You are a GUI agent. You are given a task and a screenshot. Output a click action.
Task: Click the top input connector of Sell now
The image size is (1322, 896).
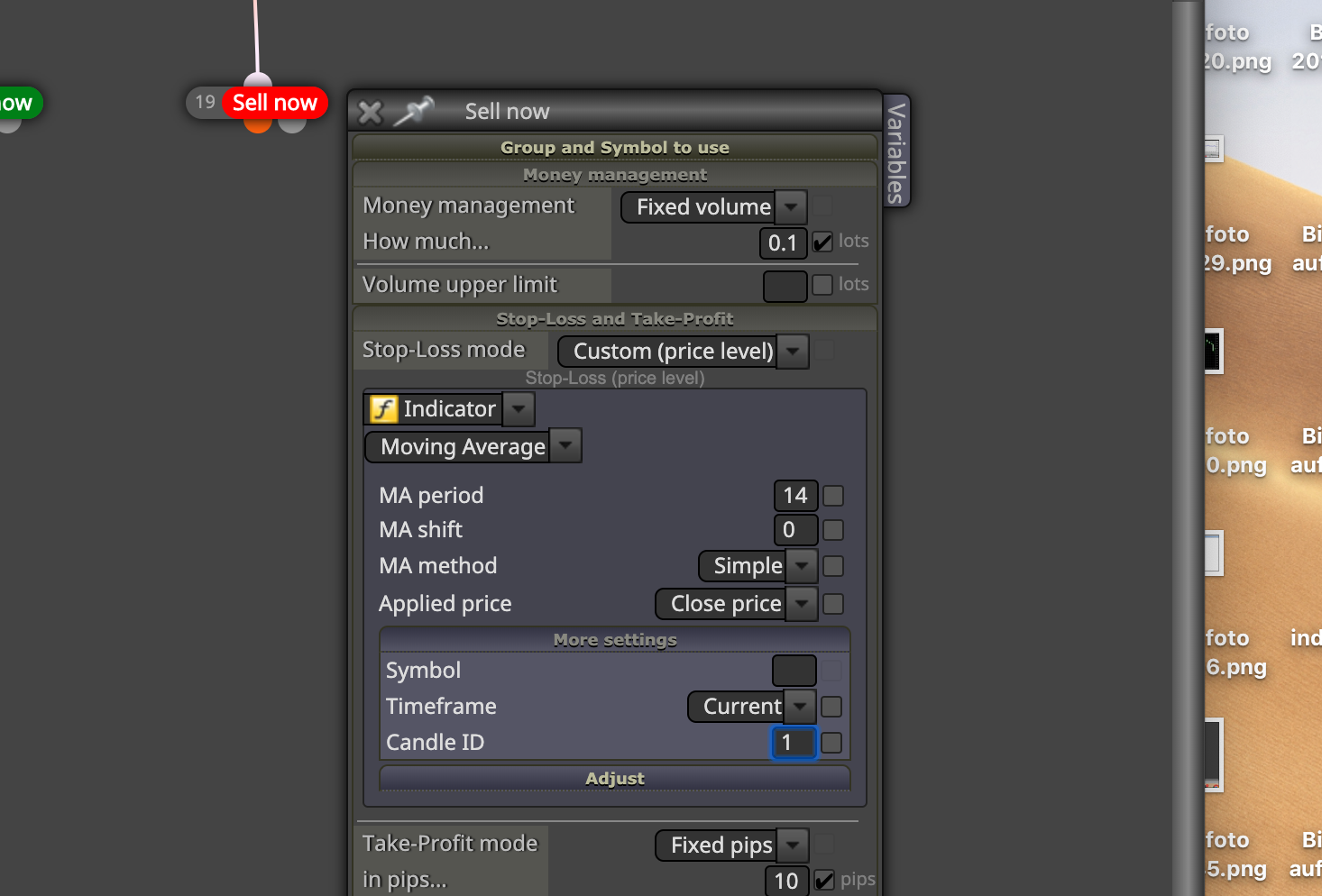[258, 79]
